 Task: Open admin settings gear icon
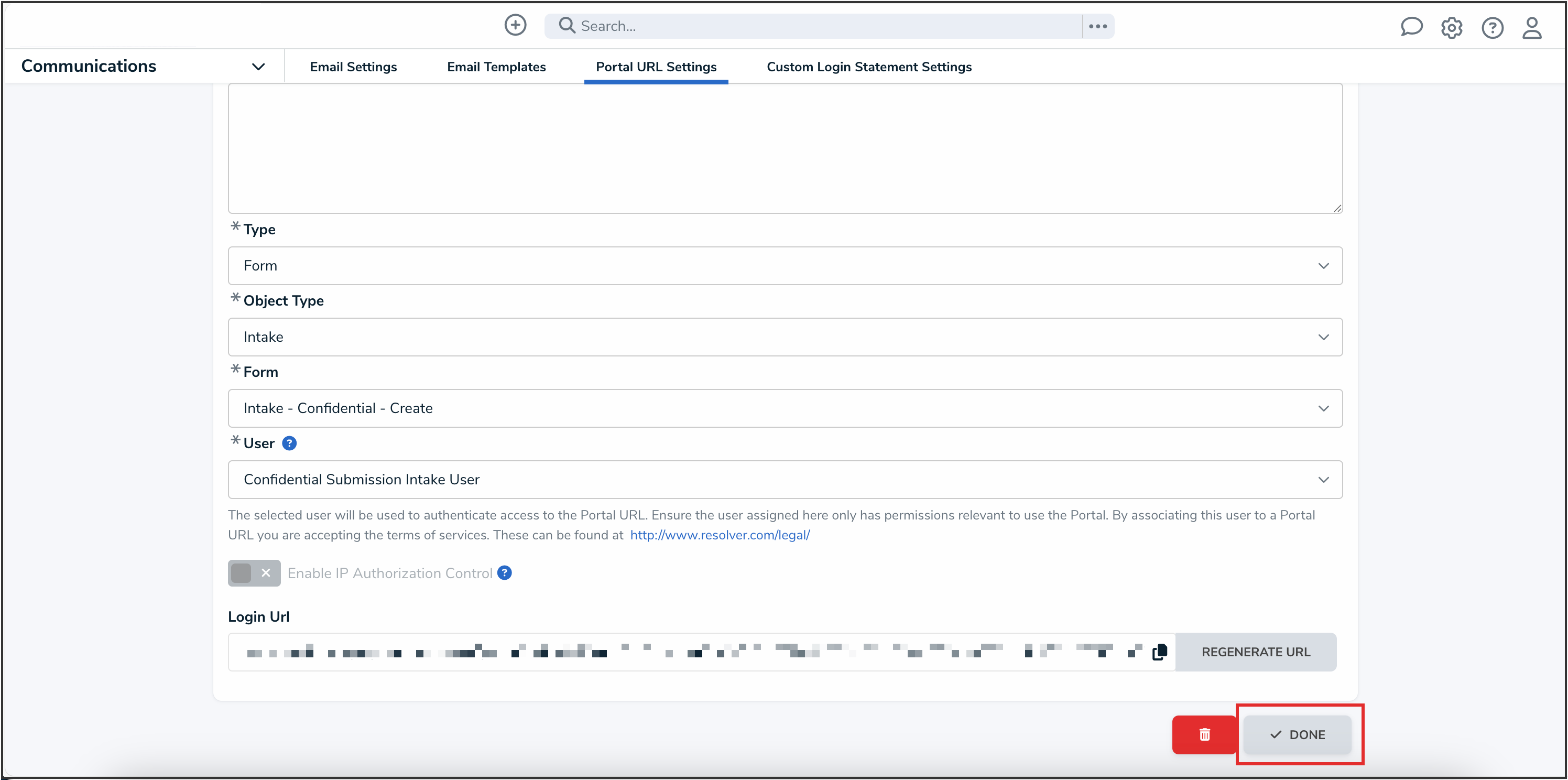coord(1451,27)
